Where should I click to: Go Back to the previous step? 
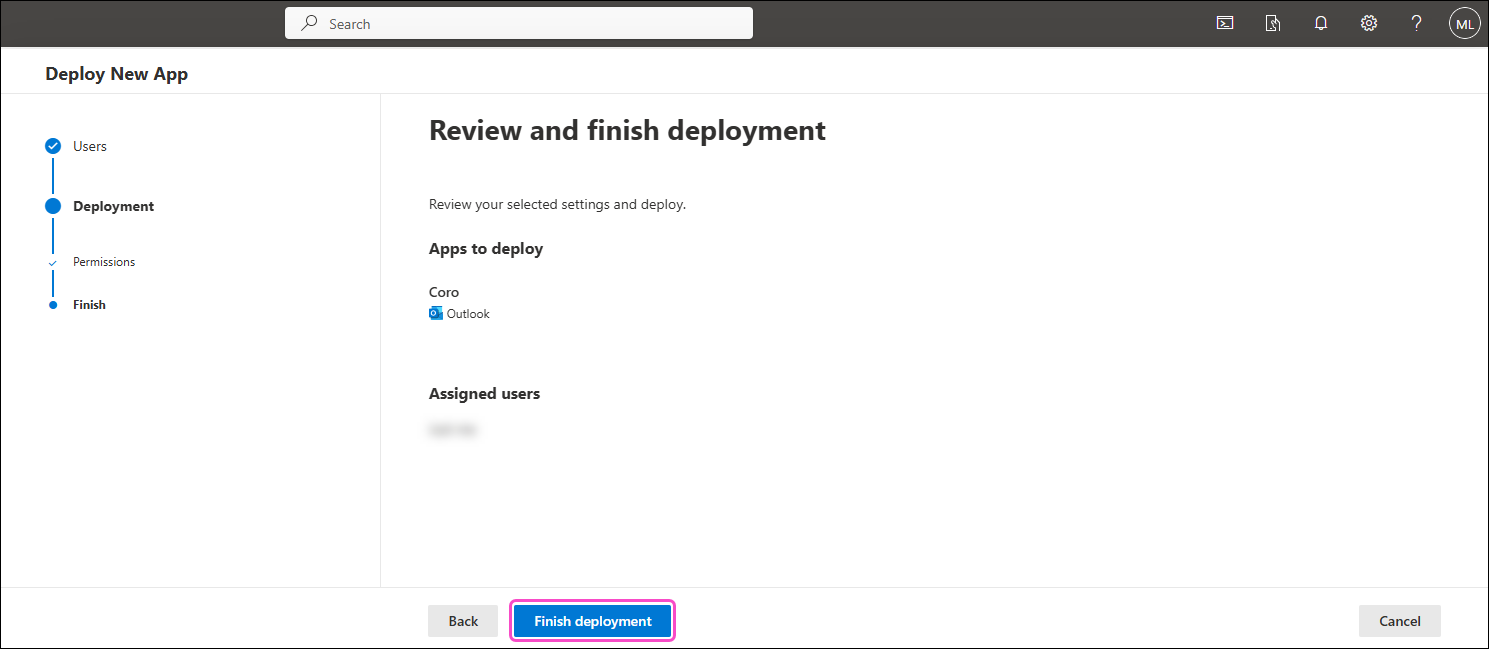(x=463, y=621)
